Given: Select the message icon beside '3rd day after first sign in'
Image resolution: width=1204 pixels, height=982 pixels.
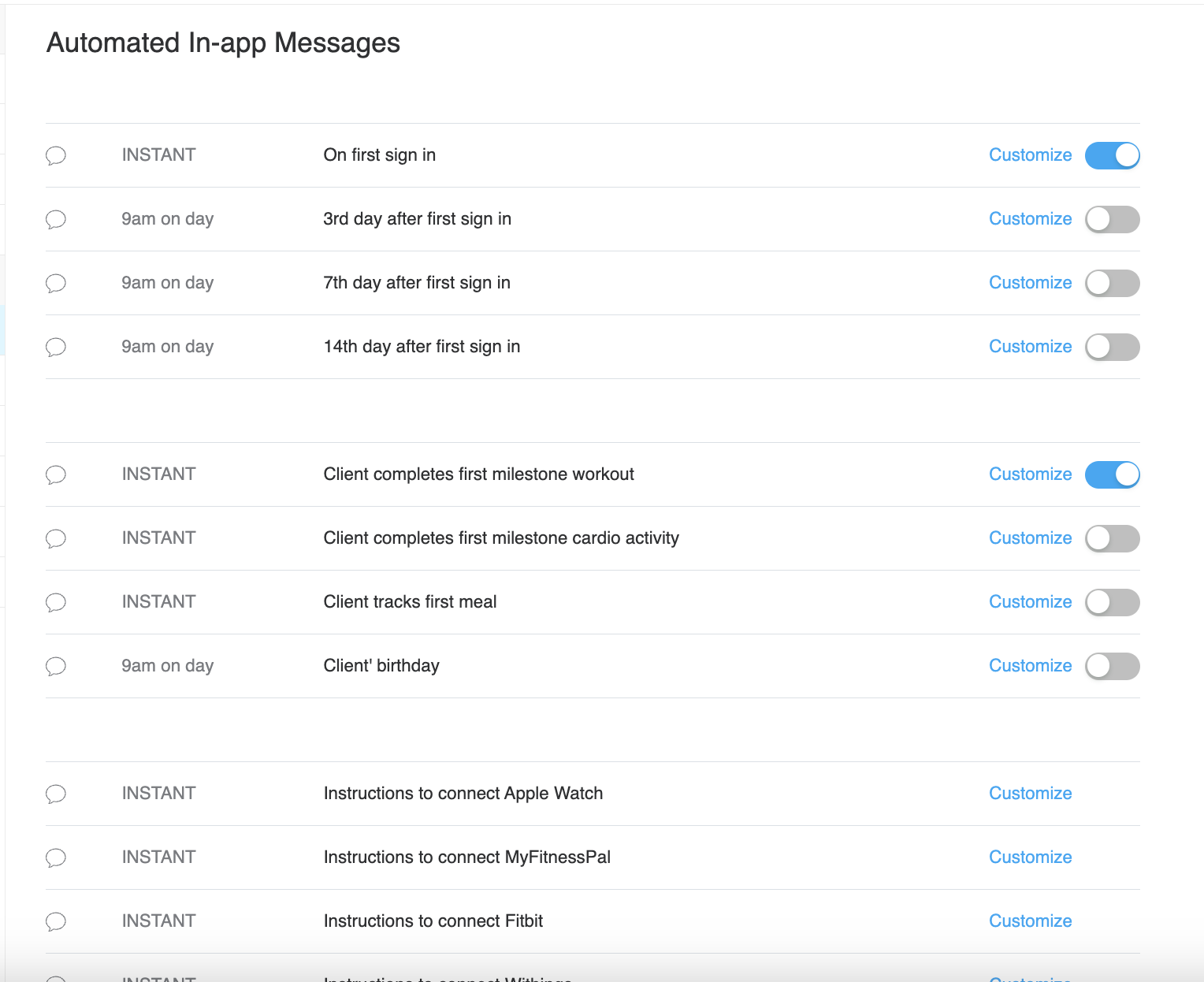Looking at the screenshot, I should pyautogui.click(x=56, y=219).
